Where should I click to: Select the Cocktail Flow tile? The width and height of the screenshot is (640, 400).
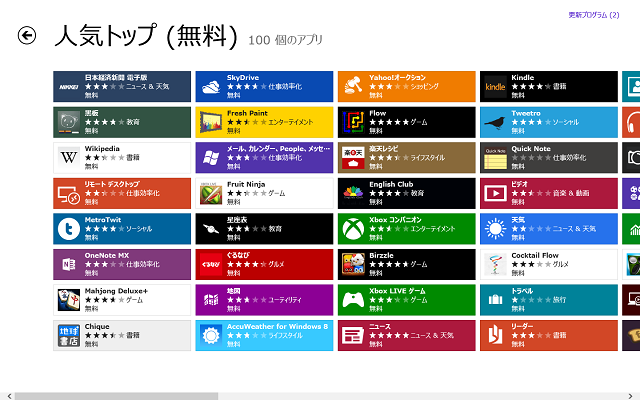coord(548,264)
